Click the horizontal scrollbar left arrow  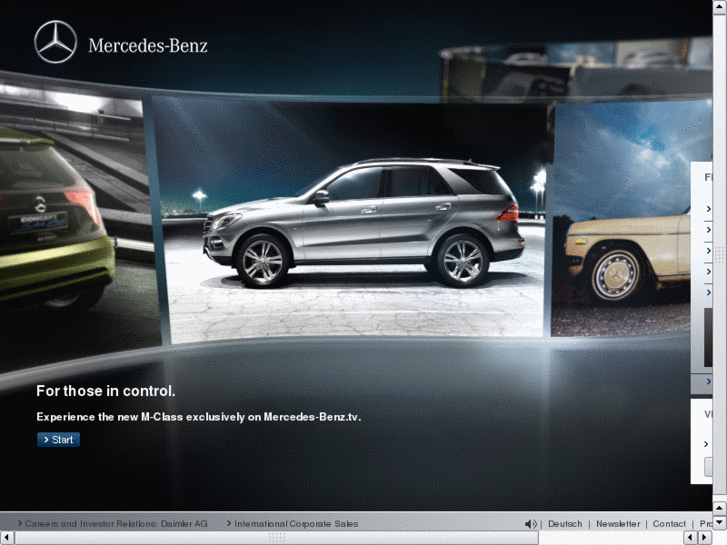[6, 538]
